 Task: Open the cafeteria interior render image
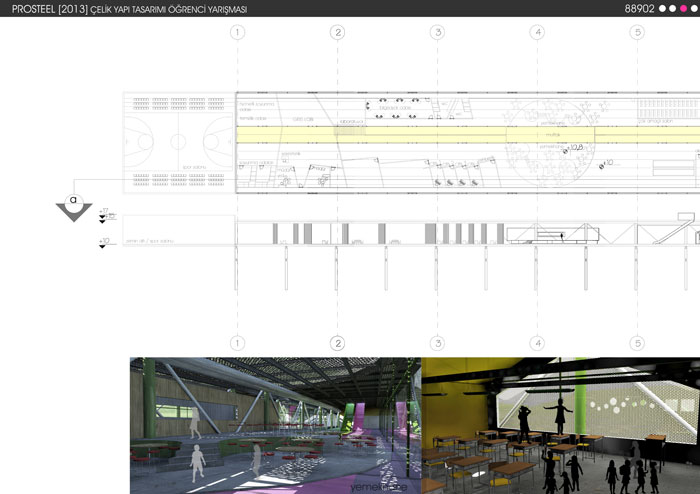(275, 425)
